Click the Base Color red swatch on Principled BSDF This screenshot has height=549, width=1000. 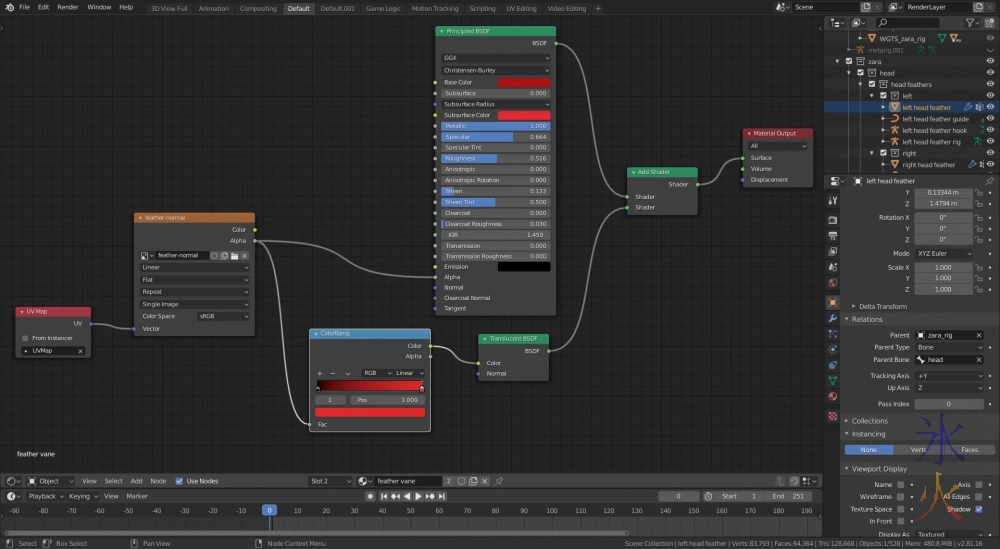pos(523,82)
